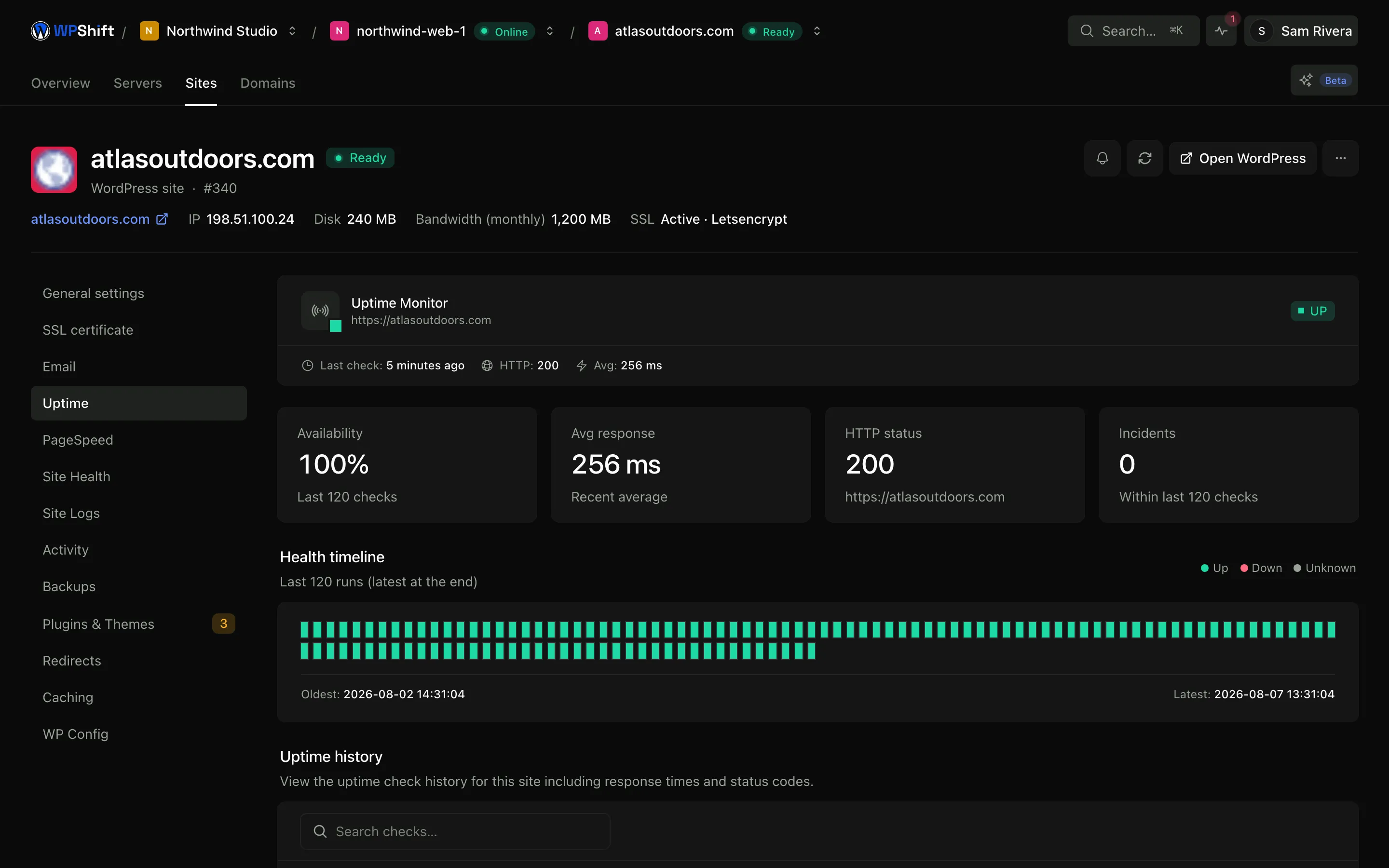This screenshot has width=1389, height=868.
Task: Click the Ready badge beside site title
Action: click(360, 158)
